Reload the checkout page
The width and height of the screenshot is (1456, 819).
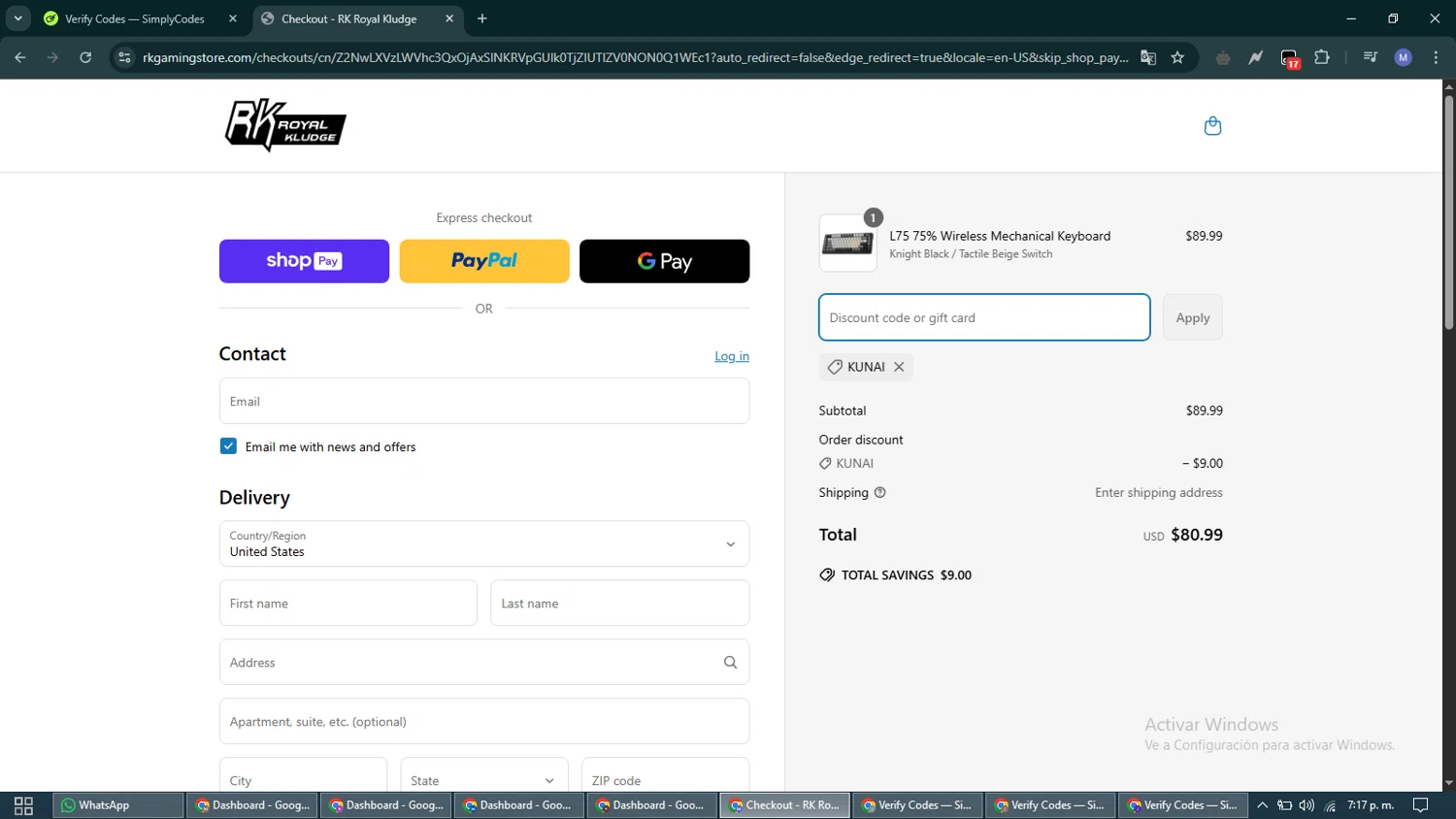point(85,57)
